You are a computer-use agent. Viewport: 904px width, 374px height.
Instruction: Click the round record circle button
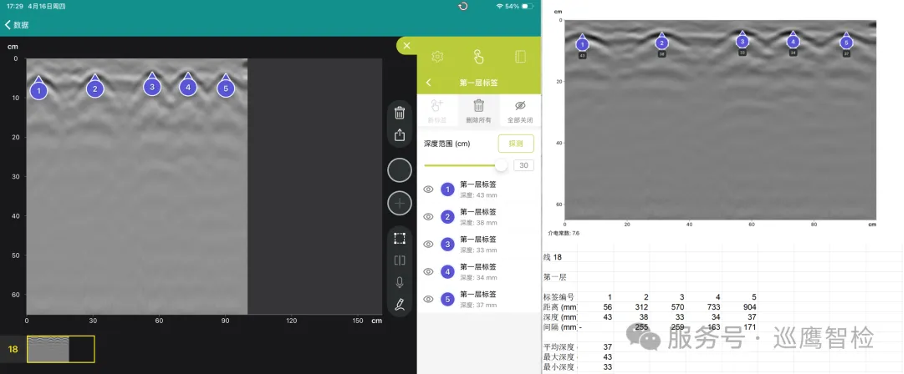[x=400, y=171]
